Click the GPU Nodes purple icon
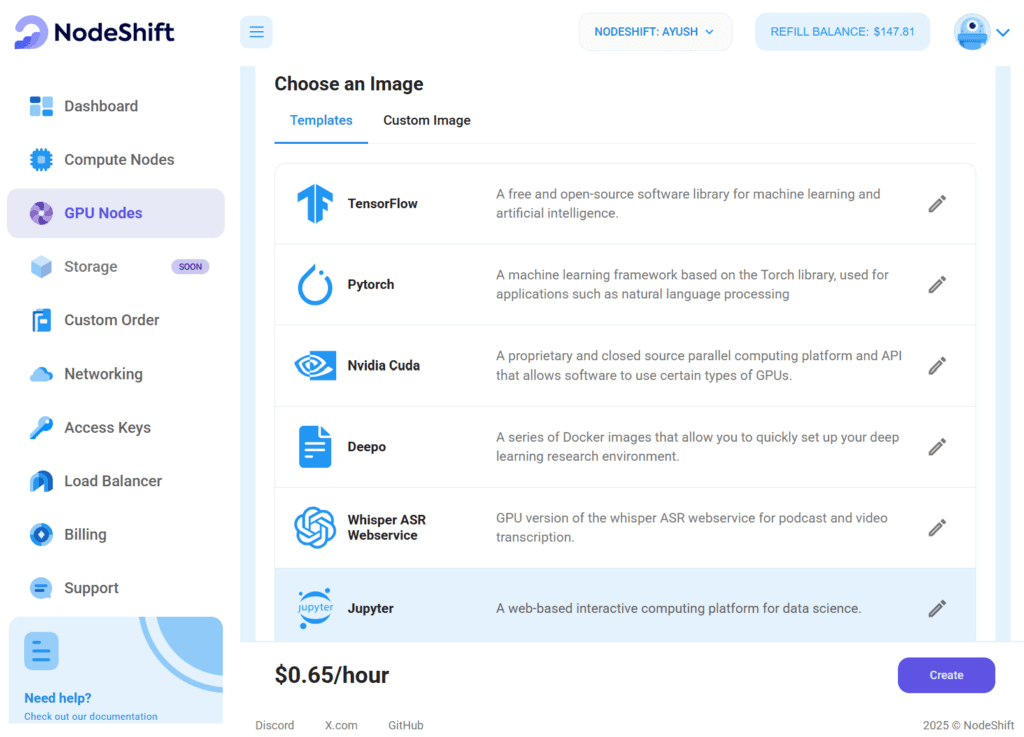The height and width of the screenshot is (737, 1024). click(41, 213)
